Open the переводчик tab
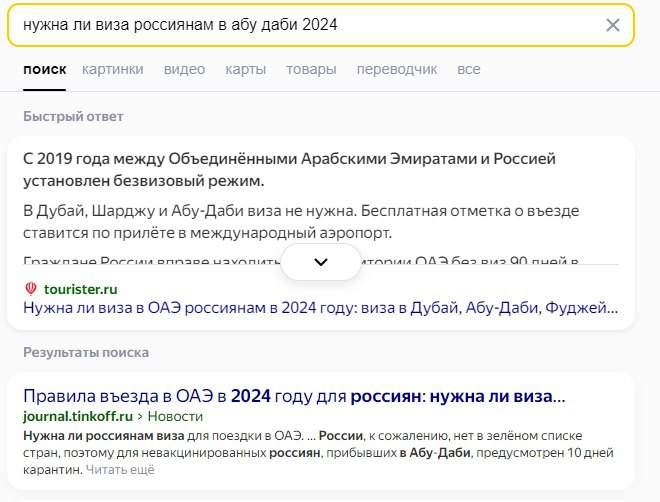 (397, 69)
